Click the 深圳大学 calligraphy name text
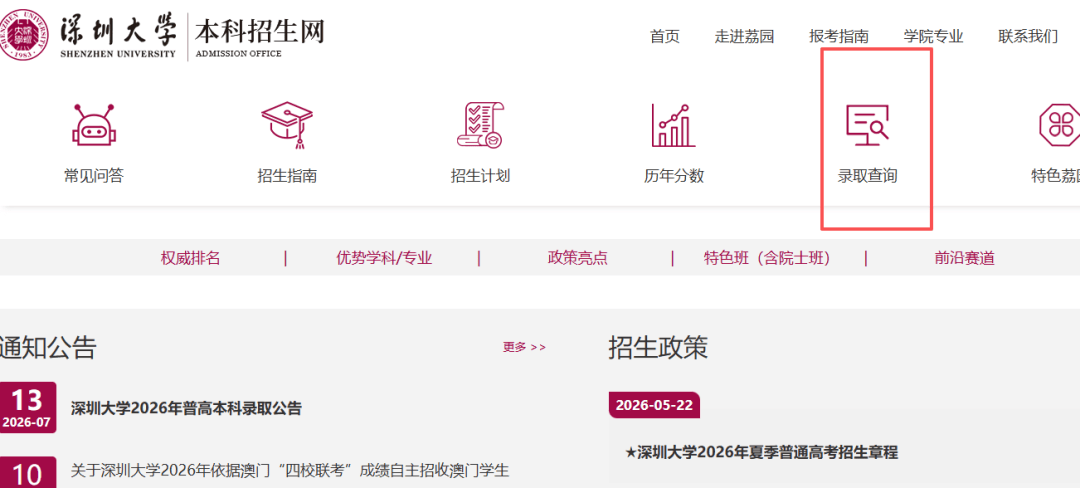Viewport: 1080px width, 488px height. tap(118, 30)
